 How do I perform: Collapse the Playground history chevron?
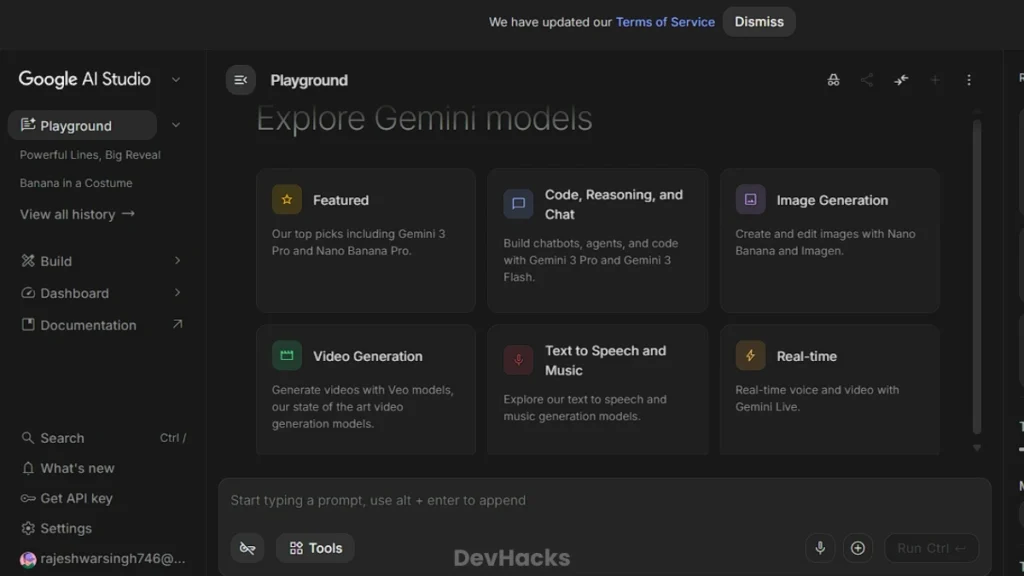(x=176, y=125)
